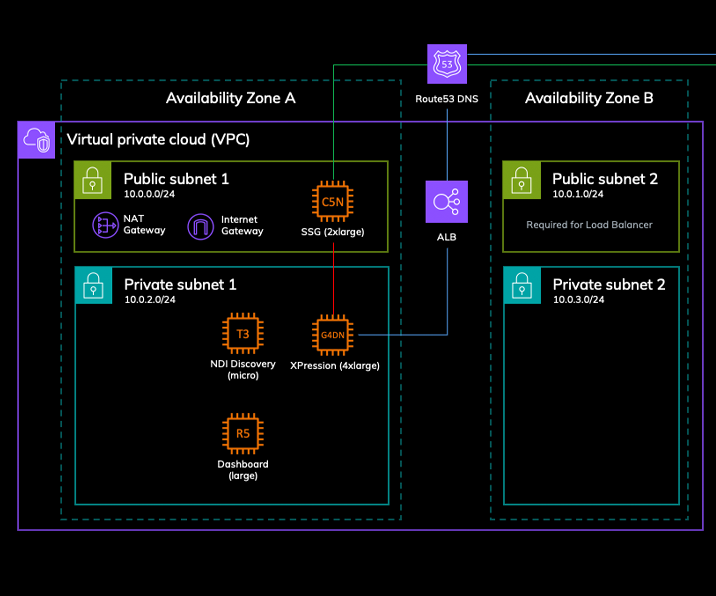Image resolution: width=716 pixels, height=596 pixels.
Task: Select the XPression (4xlarge) caption
Action: (334, 366)
